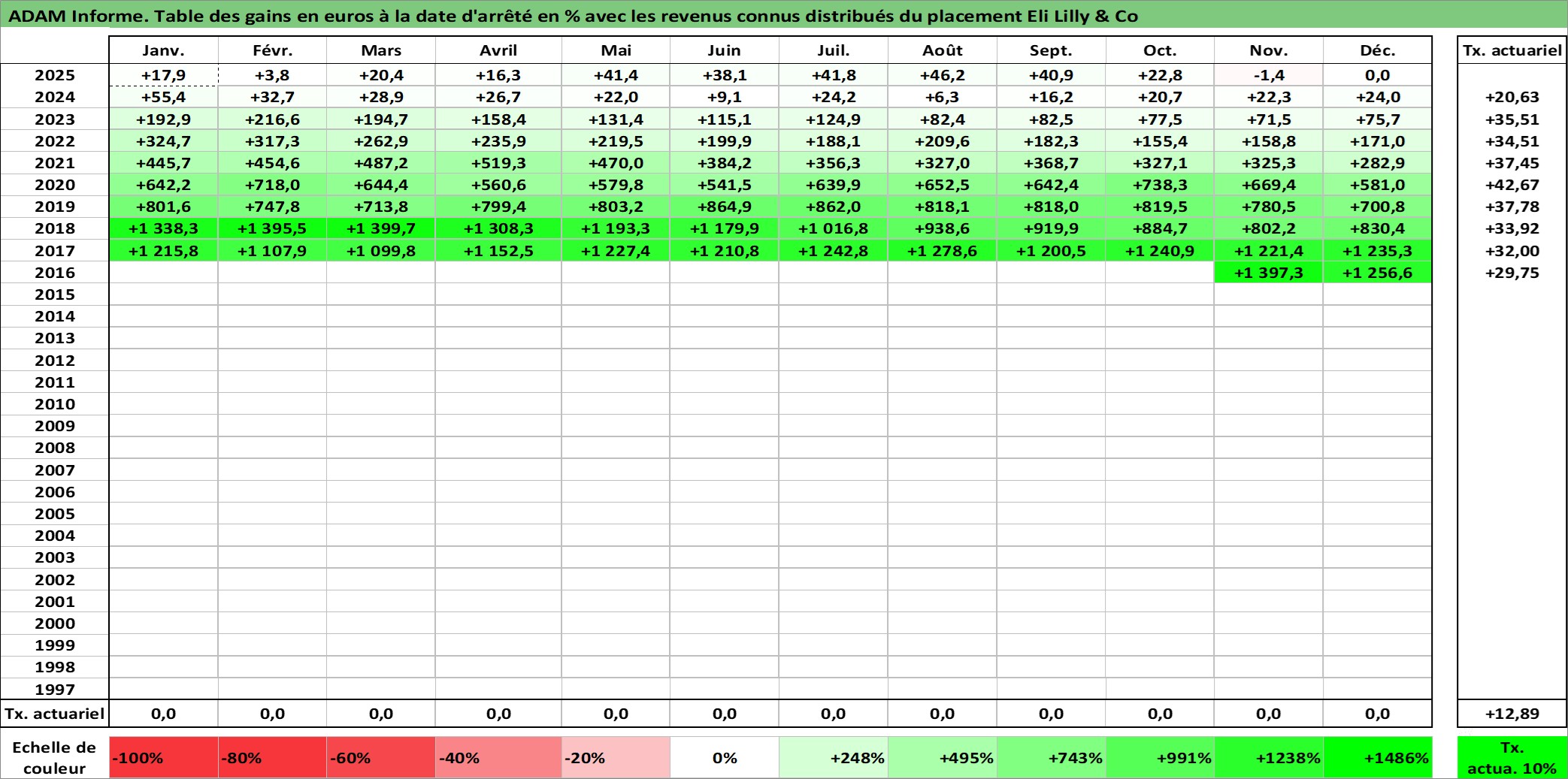Screen dimensions: 1568x779
Task: Select the 1997 row label
Action: point(55,689)
